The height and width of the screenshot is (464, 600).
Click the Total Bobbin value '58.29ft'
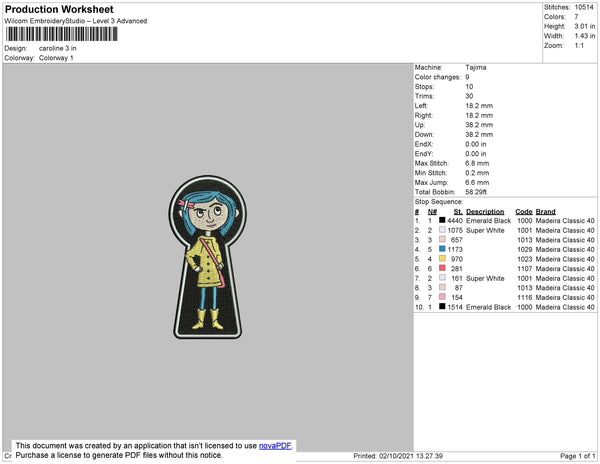(476, 192)
